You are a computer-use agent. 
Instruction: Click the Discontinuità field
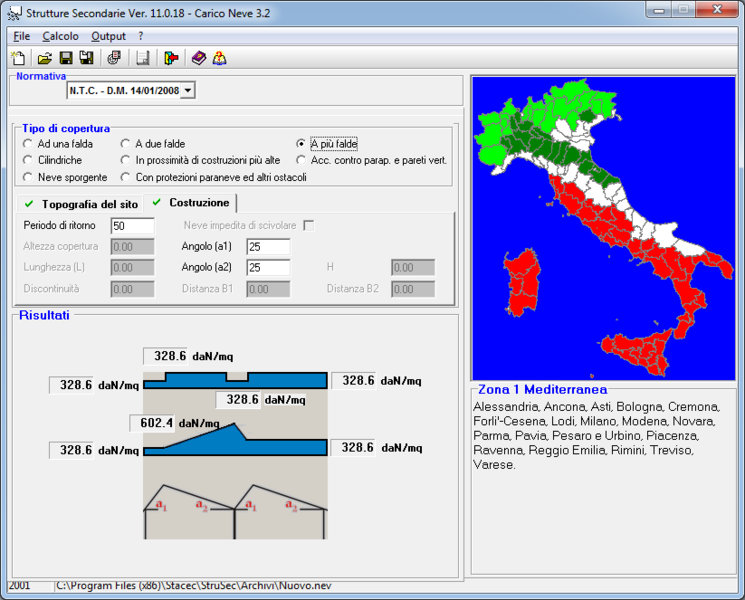(133, 289)
